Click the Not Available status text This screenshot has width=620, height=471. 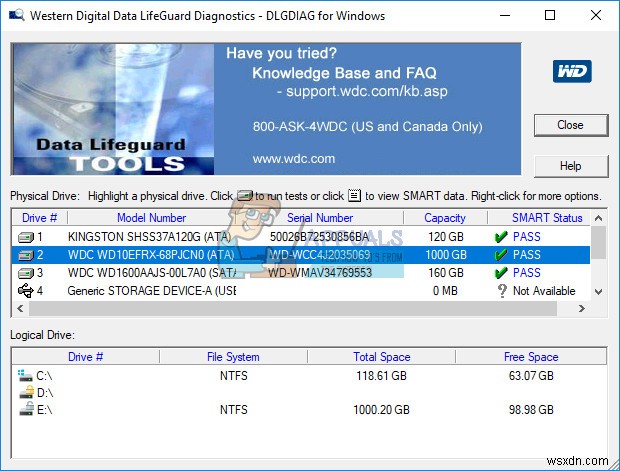click(544, 291)
